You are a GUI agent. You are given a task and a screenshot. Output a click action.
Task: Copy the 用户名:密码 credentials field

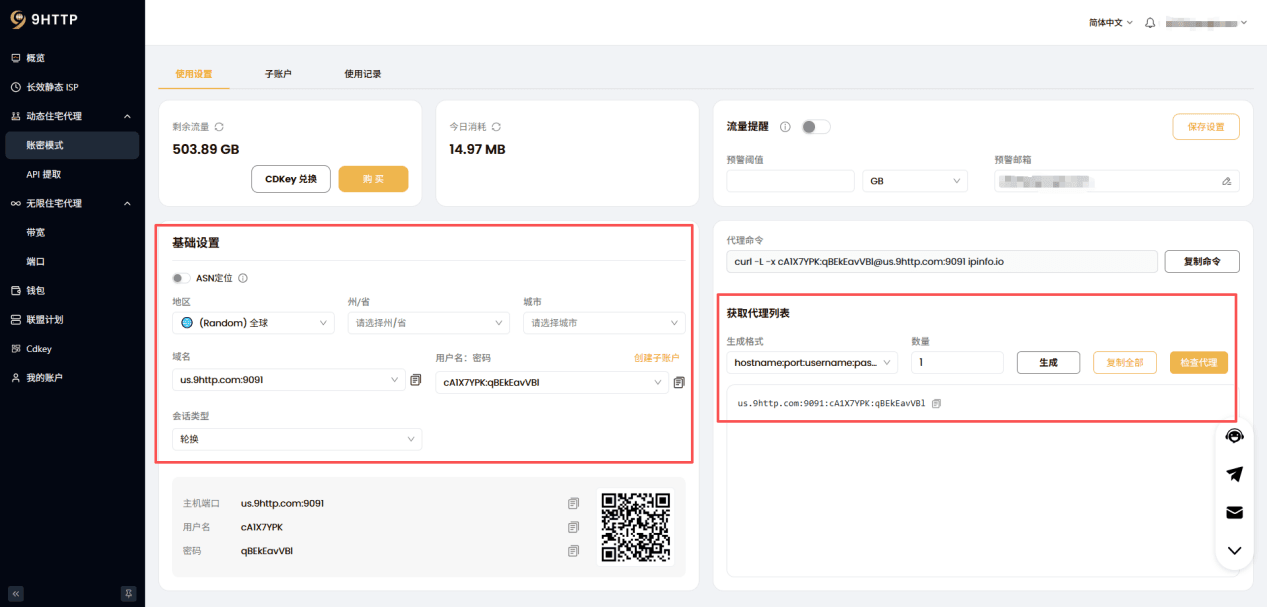[x=679, y=382]
